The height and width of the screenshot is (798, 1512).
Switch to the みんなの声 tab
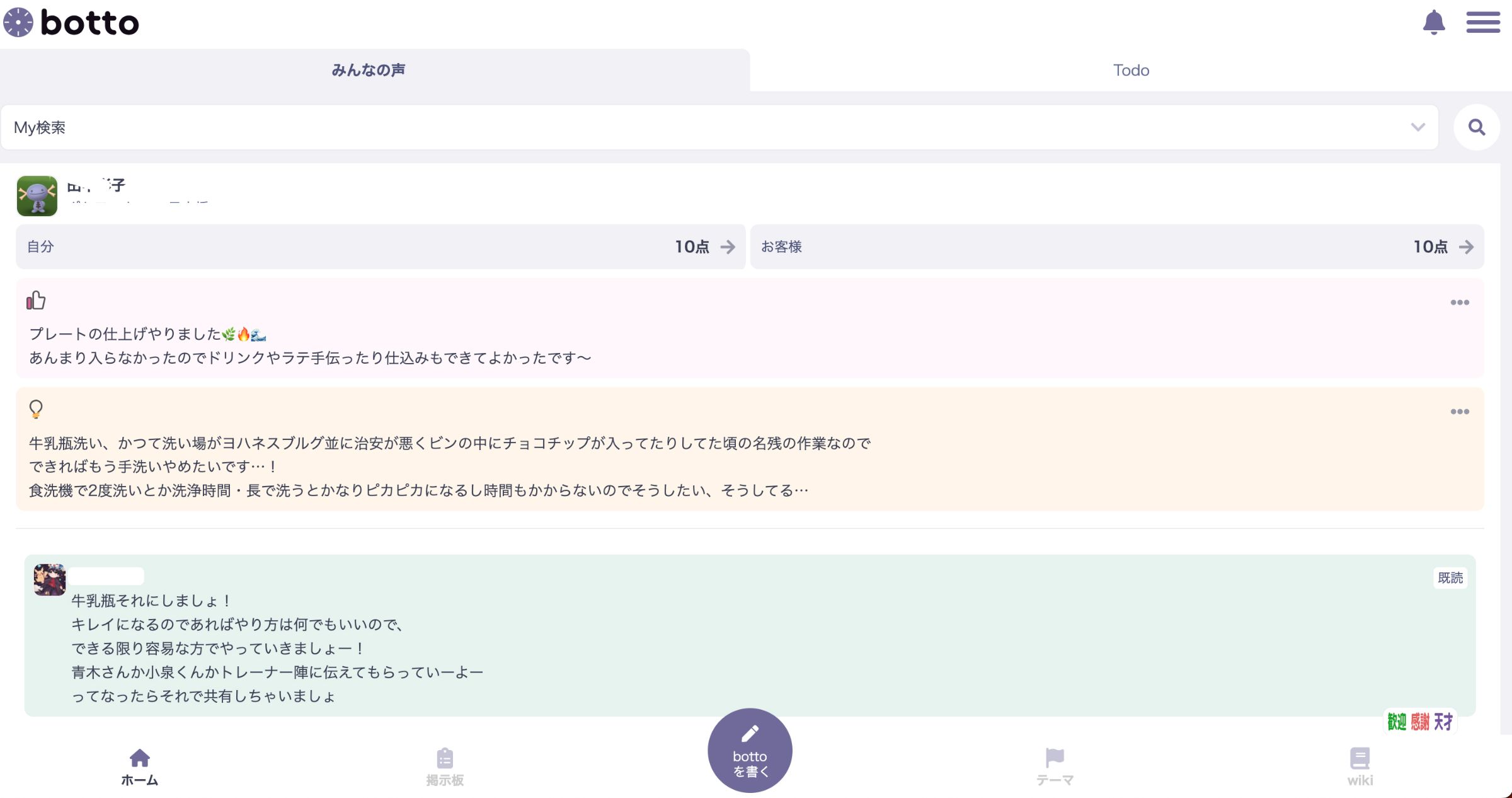point(369,70)
